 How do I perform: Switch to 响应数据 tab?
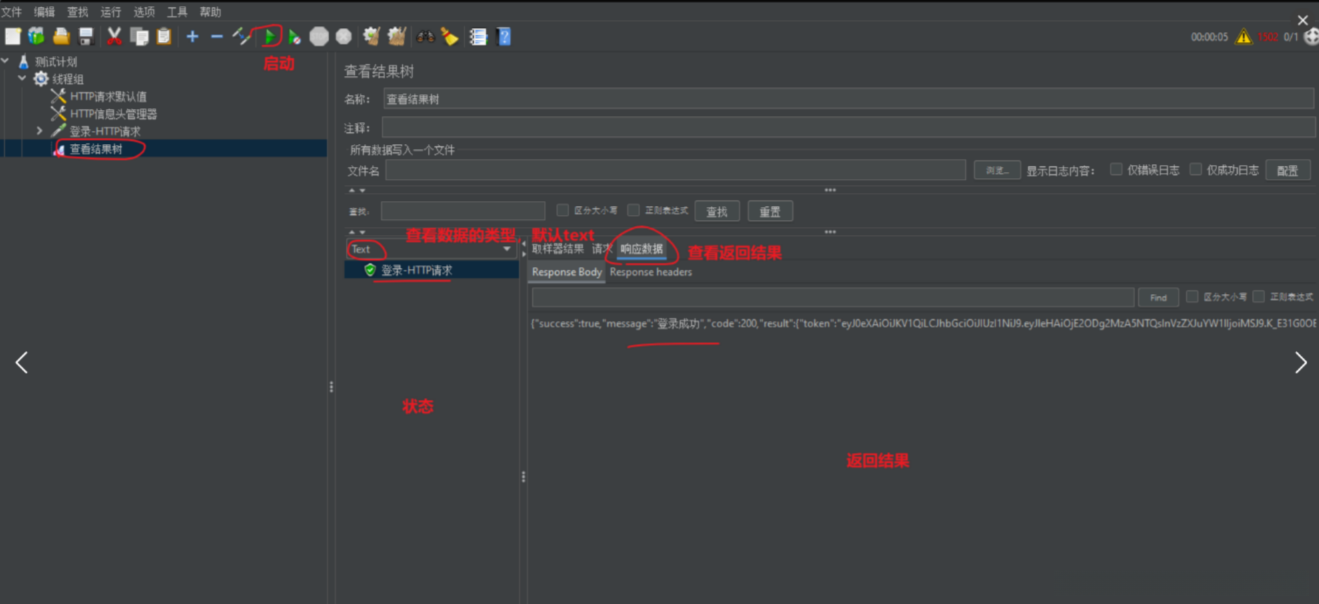tap(641, 249)
